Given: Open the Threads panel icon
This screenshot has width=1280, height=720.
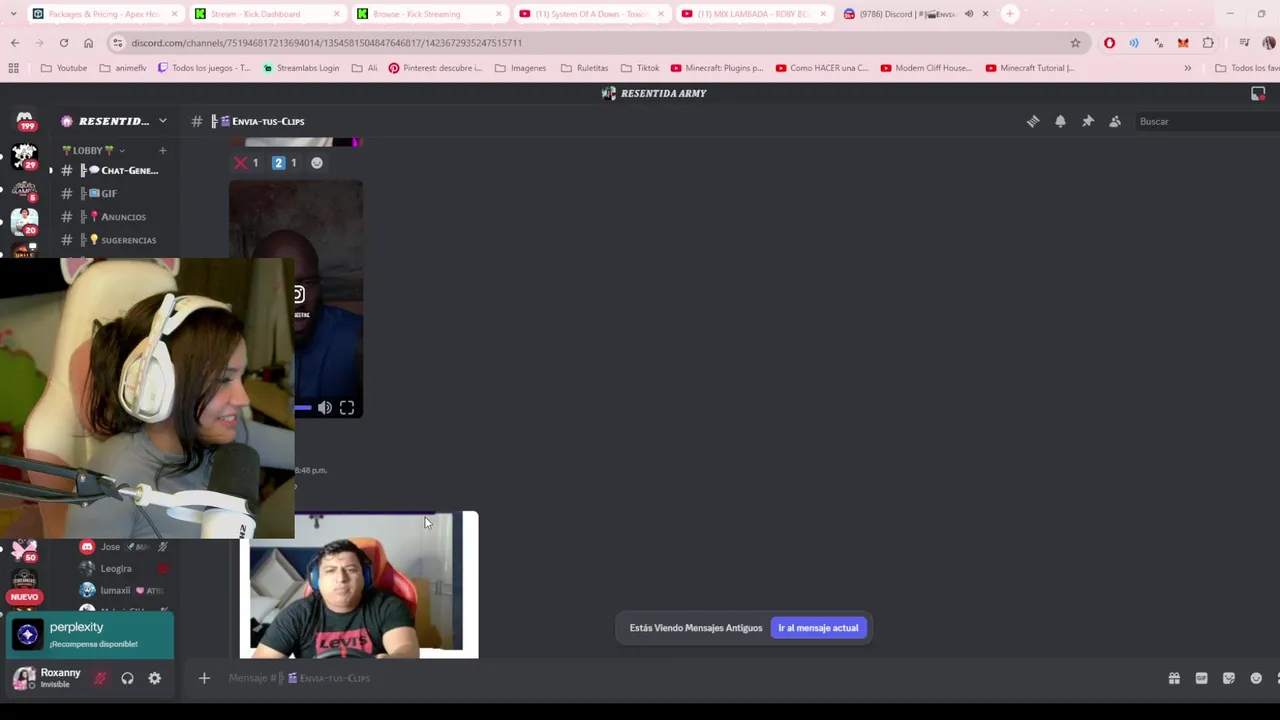Looking at the screenshot, I should pyautogui.click(x=1033, y=121).
